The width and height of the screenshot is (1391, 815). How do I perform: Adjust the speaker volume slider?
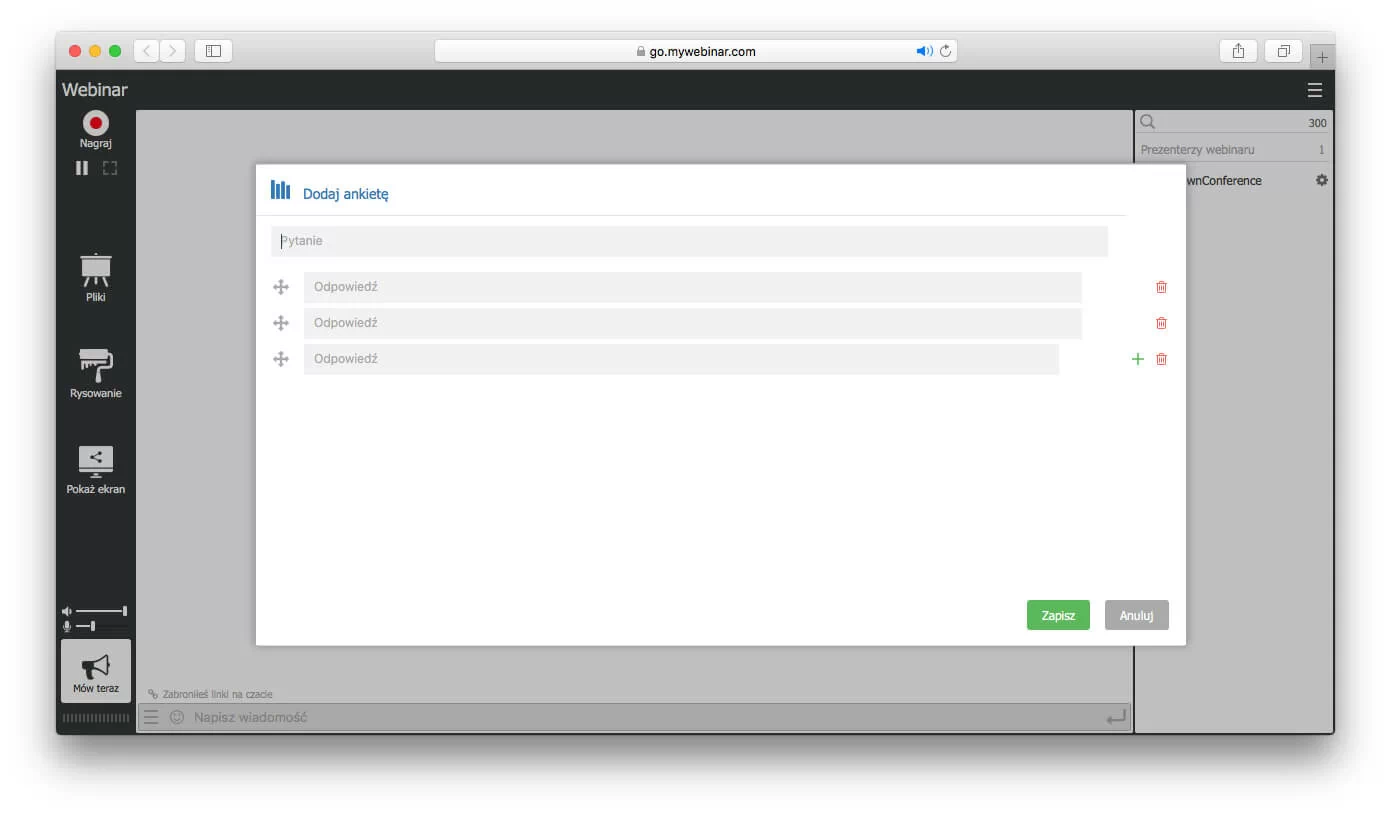pos(101,611)
